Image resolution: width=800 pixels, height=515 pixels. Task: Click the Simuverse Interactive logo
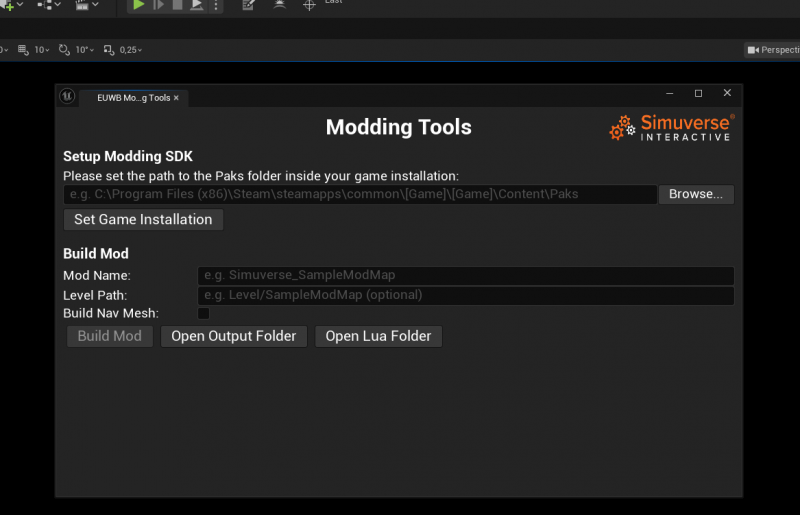coord(671,128)
